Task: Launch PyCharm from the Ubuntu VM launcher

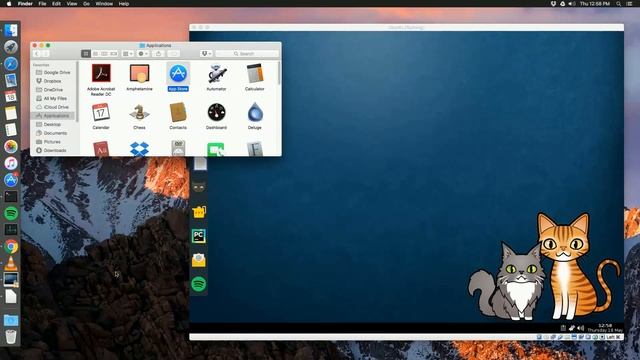Action: point(199,236)
